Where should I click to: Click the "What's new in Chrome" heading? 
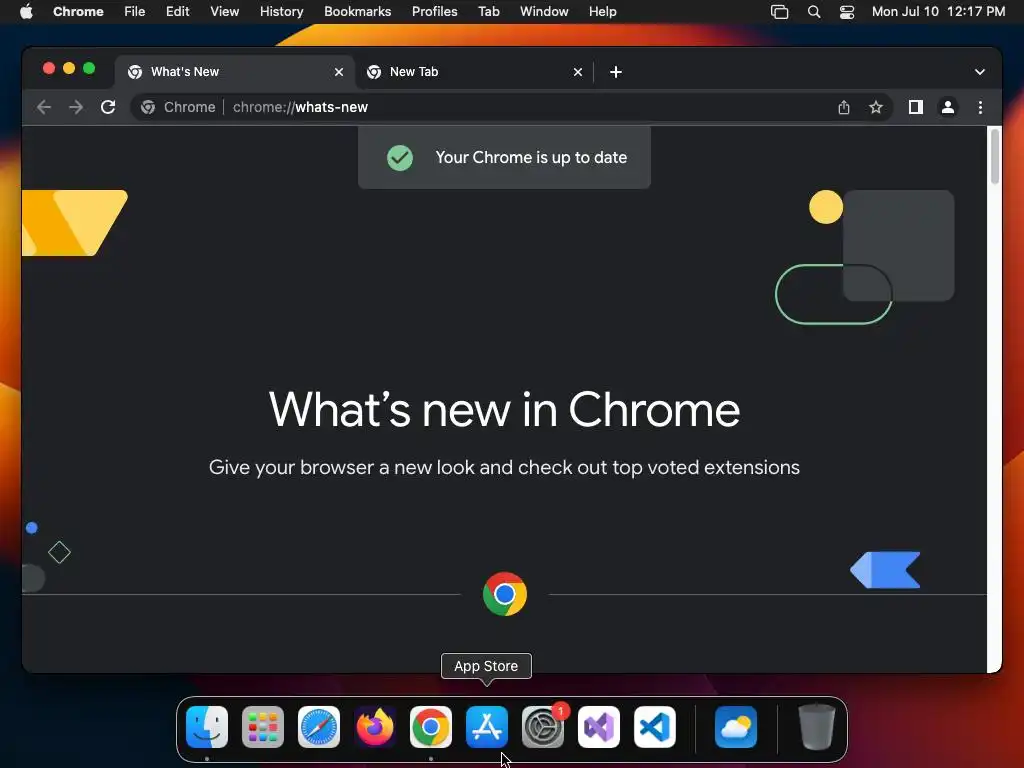point(504,410)
